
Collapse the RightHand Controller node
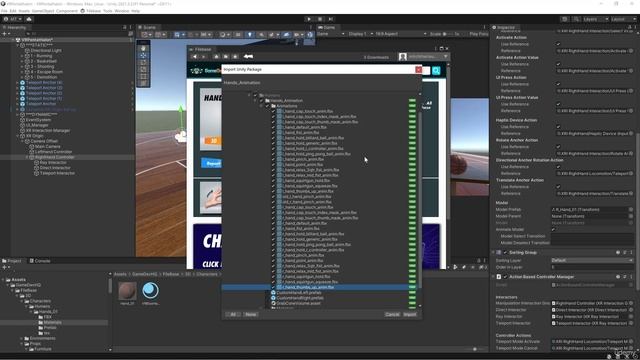click(x=27, y=157)
